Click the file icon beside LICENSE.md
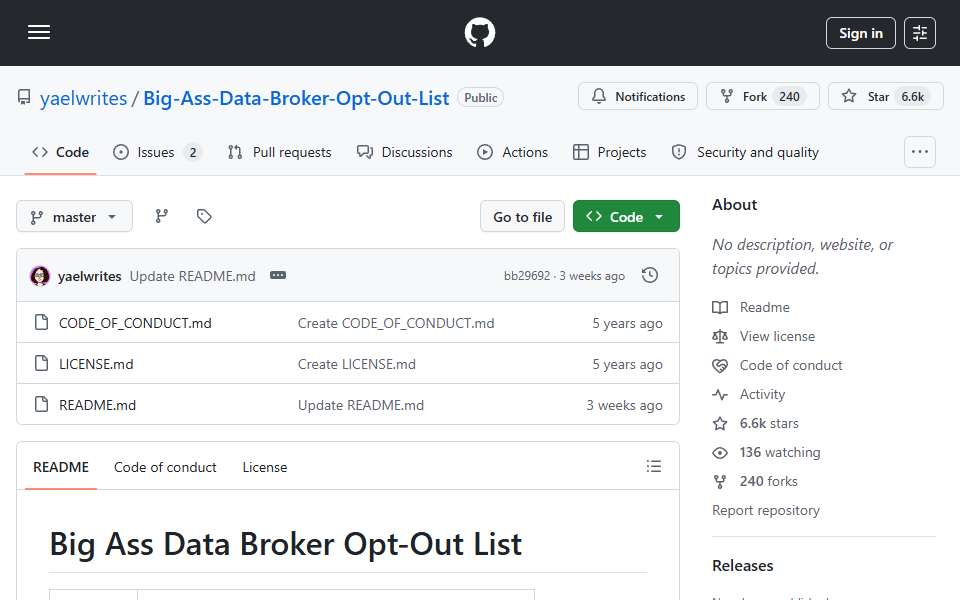This screenshot has width=960, height=600. pos(42,363)
